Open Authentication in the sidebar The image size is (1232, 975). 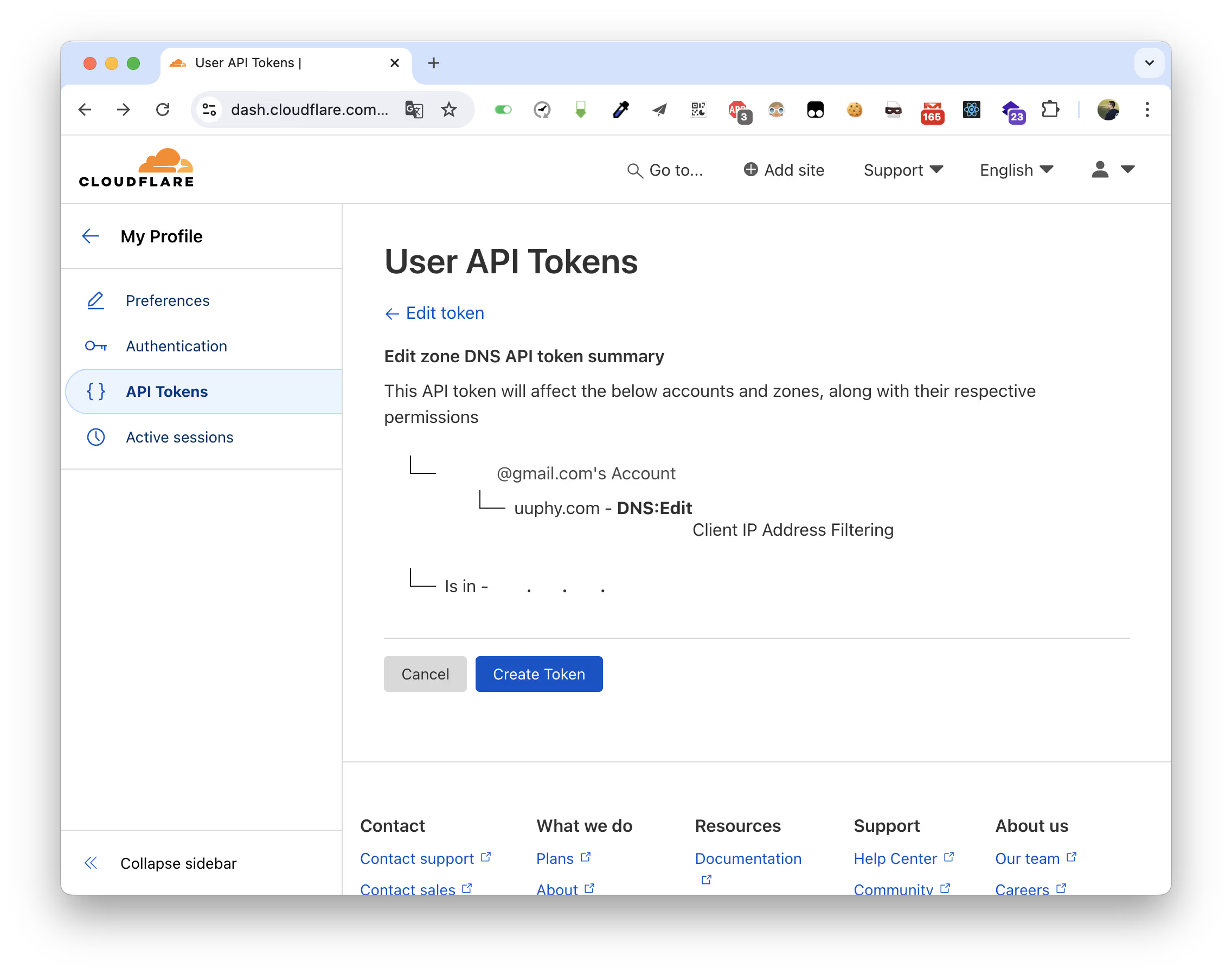pyautogui.click(x=176, y=347)
